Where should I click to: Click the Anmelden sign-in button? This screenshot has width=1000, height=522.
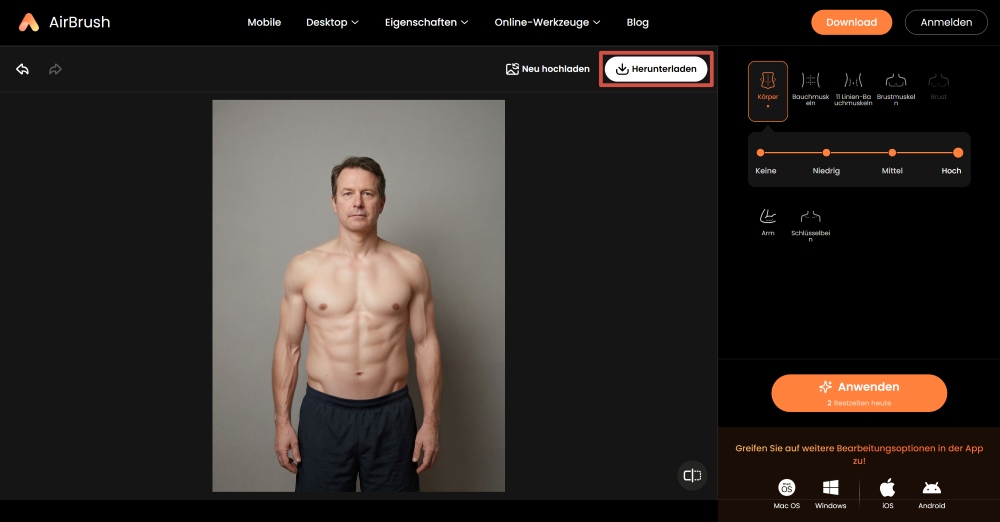click(x=946, y=22)
